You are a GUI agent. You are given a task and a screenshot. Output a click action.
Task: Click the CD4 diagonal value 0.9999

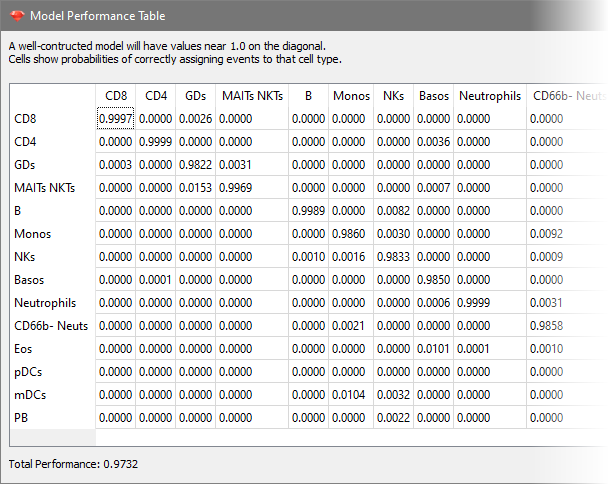155,142
